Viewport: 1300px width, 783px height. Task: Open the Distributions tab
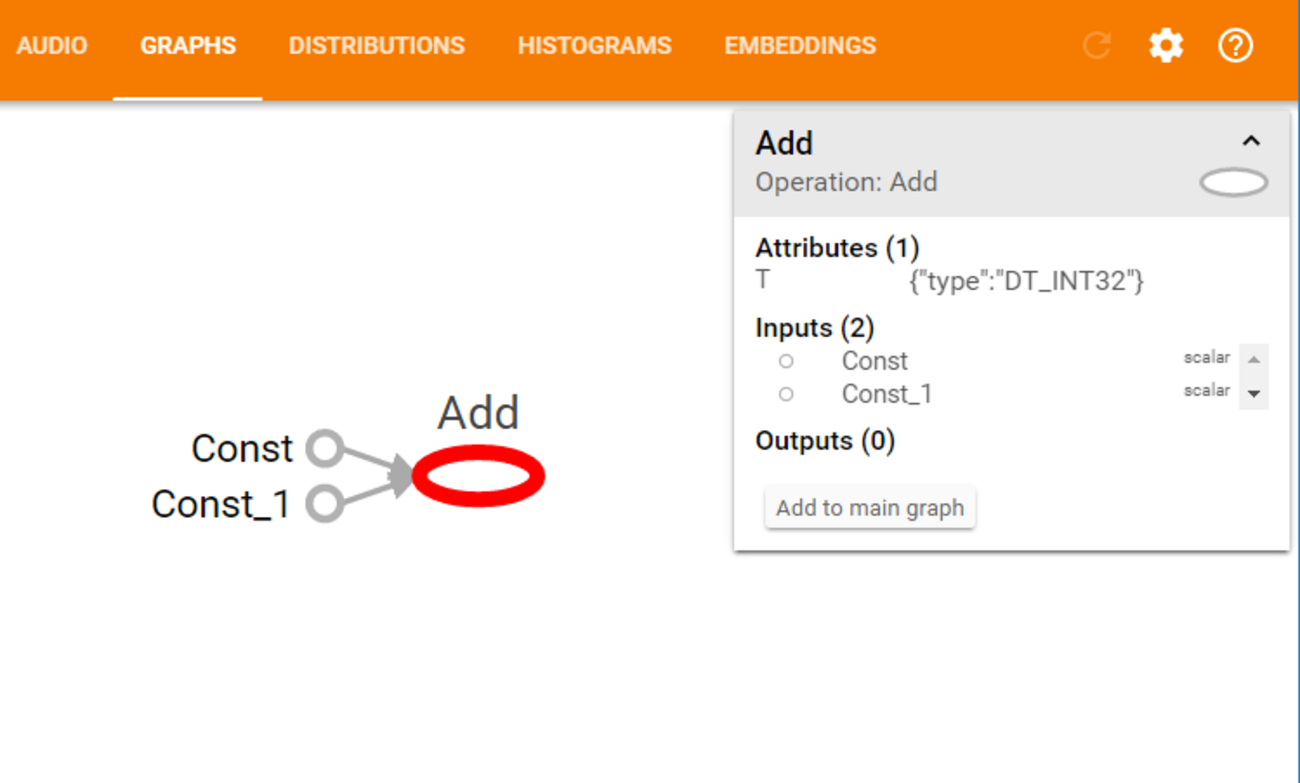tap(376, 46)
